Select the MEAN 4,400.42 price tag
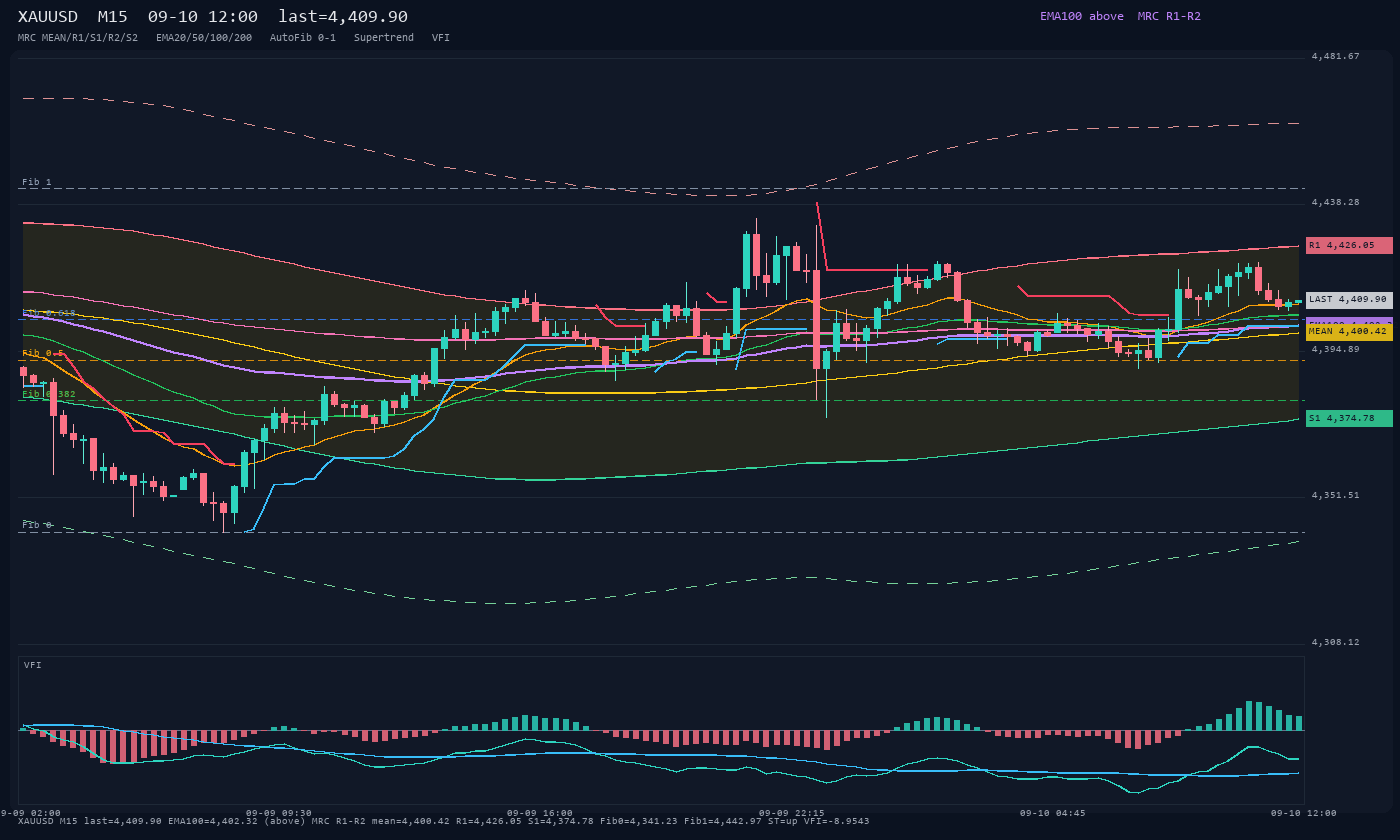 [x=1349, y=331]
